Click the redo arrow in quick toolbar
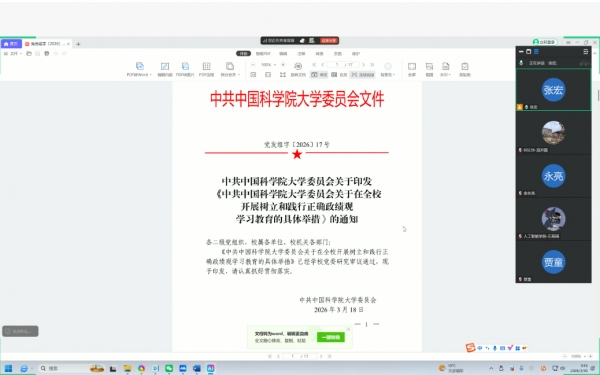This screenshot has width=600, height=375. [x=64, y=54]
